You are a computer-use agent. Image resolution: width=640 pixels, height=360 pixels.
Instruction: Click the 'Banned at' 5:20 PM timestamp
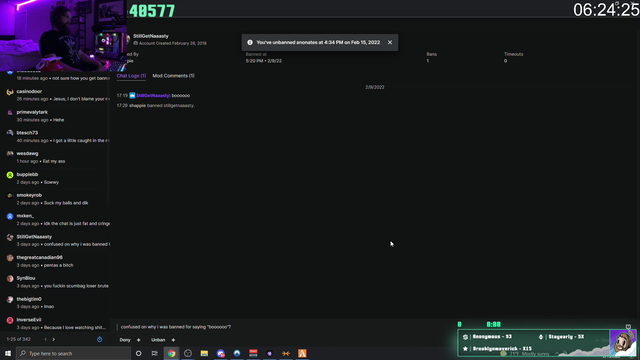click(x=264, y=61)
